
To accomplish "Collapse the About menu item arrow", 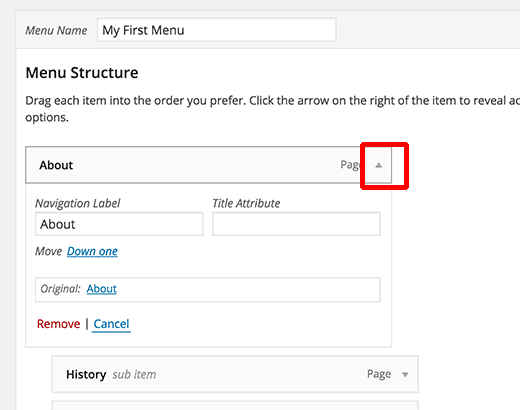I will 378,165.
